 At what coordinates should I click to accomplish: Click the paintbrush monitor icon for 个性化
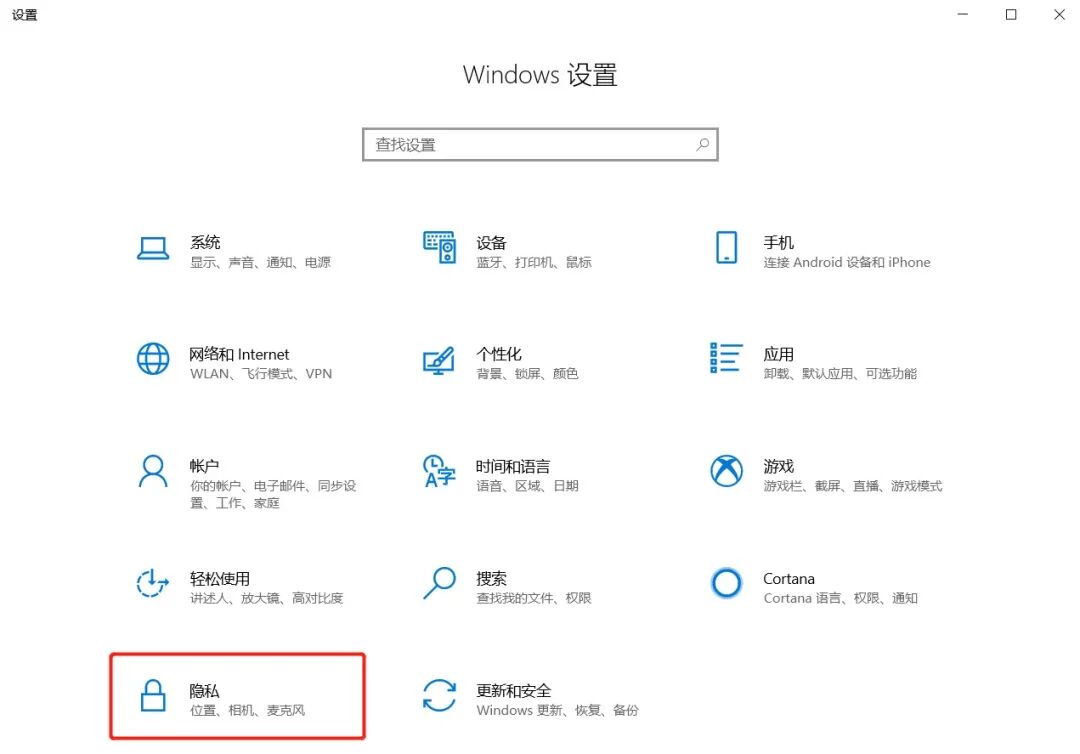[x=439, y=360]
